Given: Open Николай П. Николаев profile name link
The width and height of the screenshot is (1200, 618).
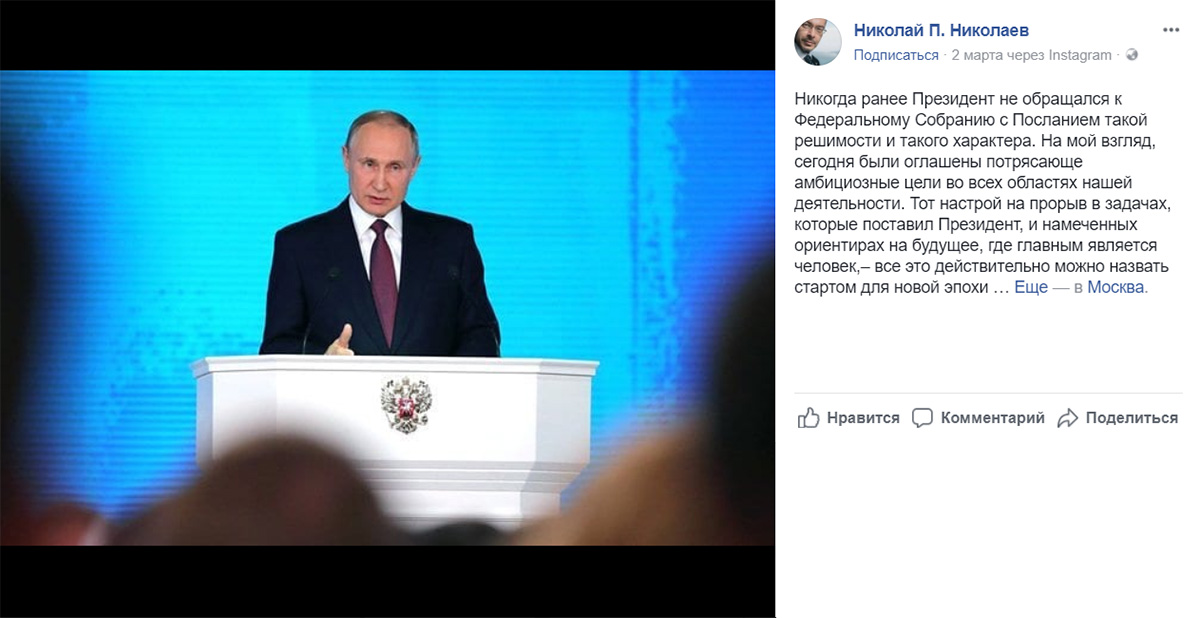Looking at the screenshot, I should [941, 31].
